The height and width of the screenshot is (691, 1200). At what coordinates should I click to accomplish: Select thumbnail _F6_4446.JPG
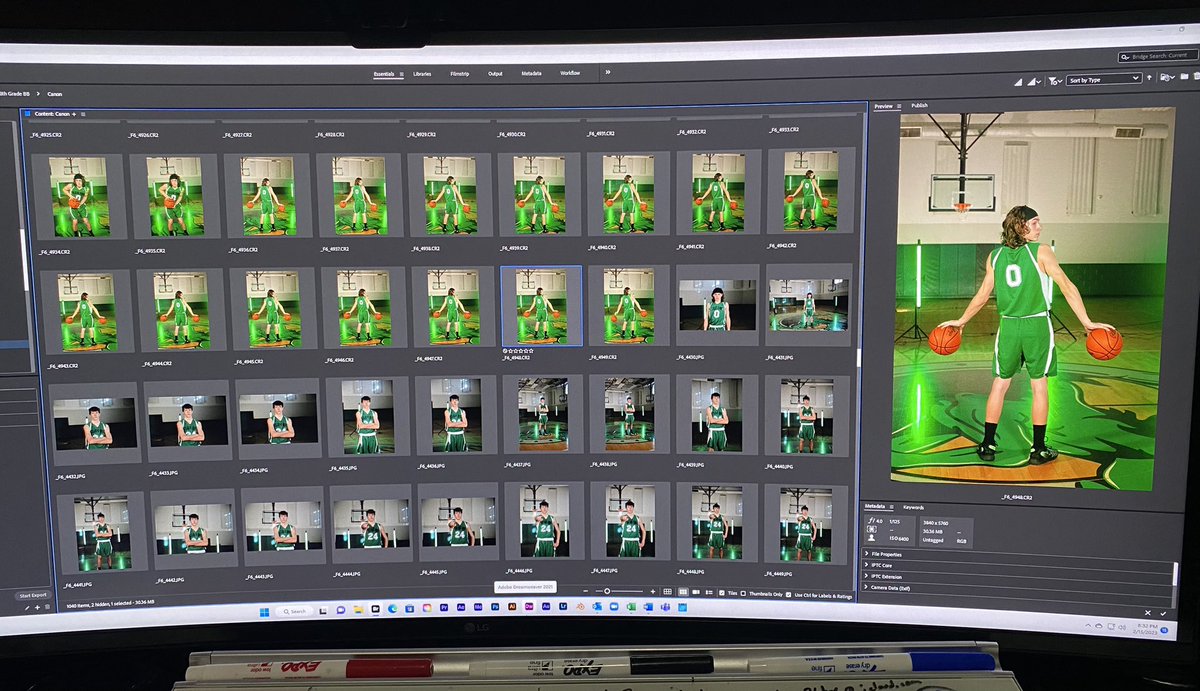click(x=544, y=523)
